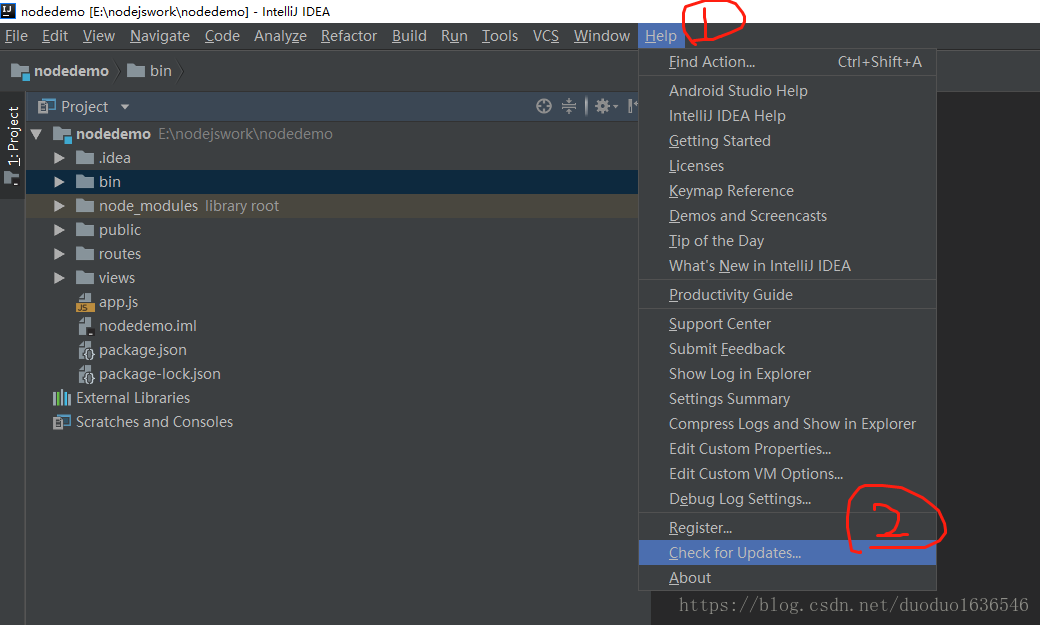This screenshot has height=625, width=1040.
Task: Open the VCS menu
Action: 546,36
